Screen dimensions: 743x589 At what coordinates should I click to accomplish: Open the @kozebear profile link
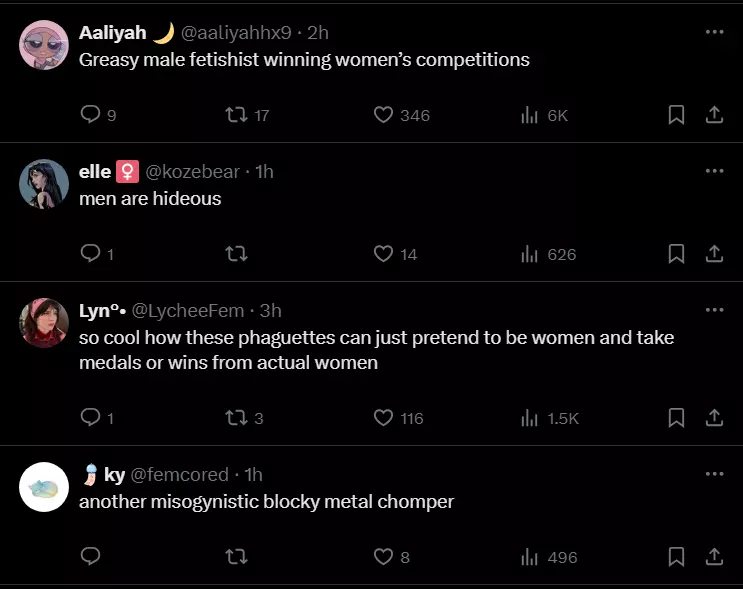pyautogui.click(x=193, y=172)
